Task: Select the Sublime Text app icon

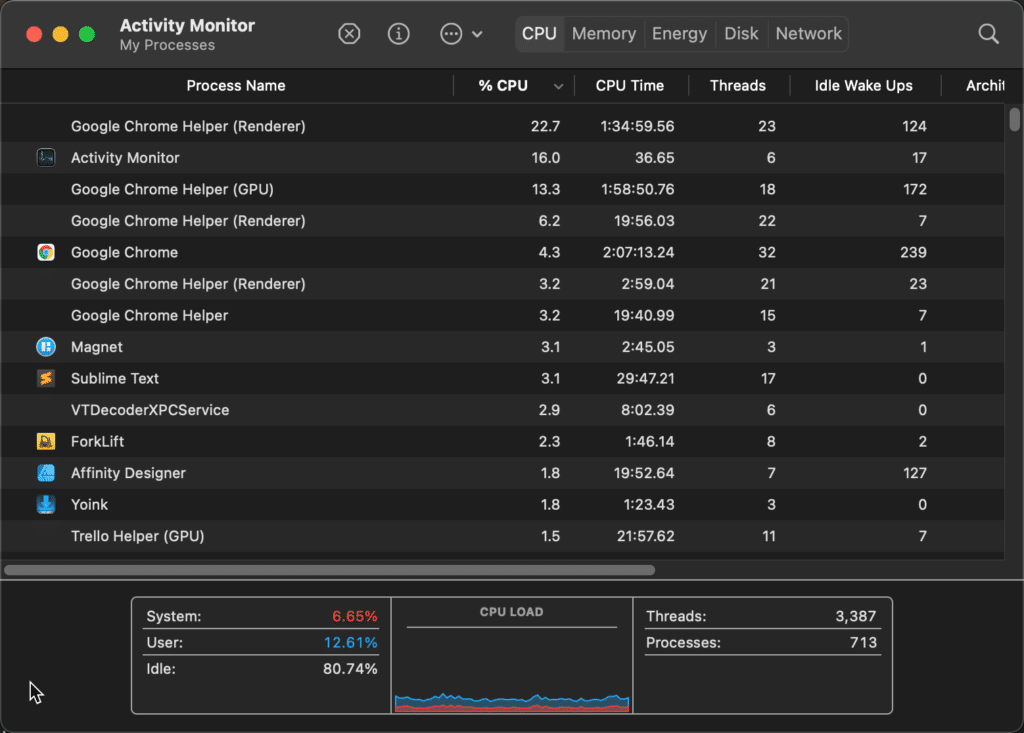Action: point(46,378)
